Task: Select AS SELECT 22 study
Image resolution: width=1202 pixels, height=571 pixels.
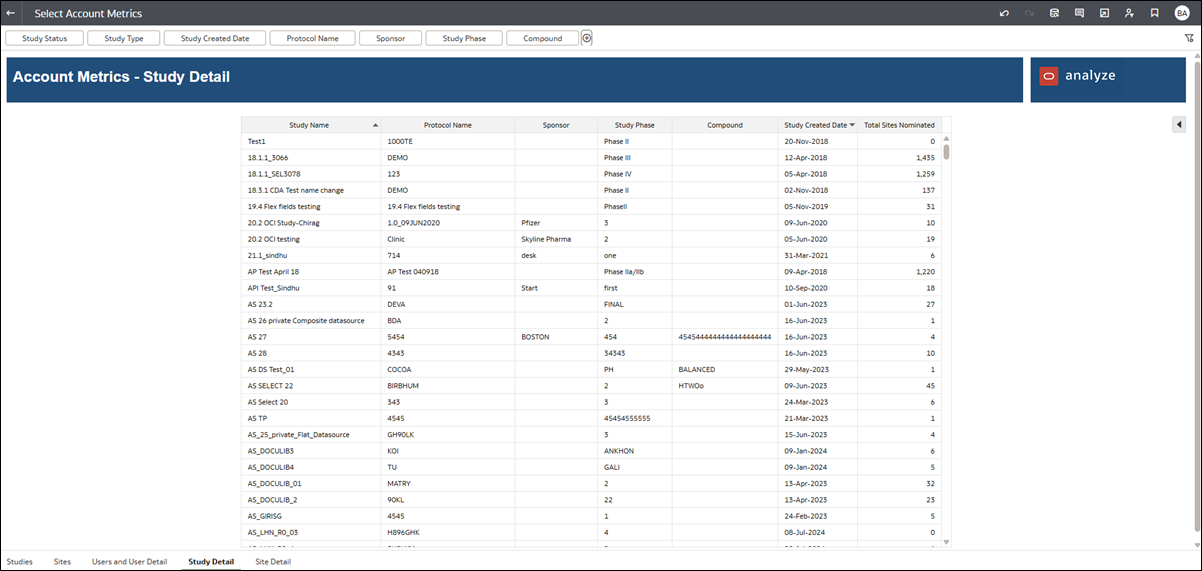Action: (x=270, y=385)
